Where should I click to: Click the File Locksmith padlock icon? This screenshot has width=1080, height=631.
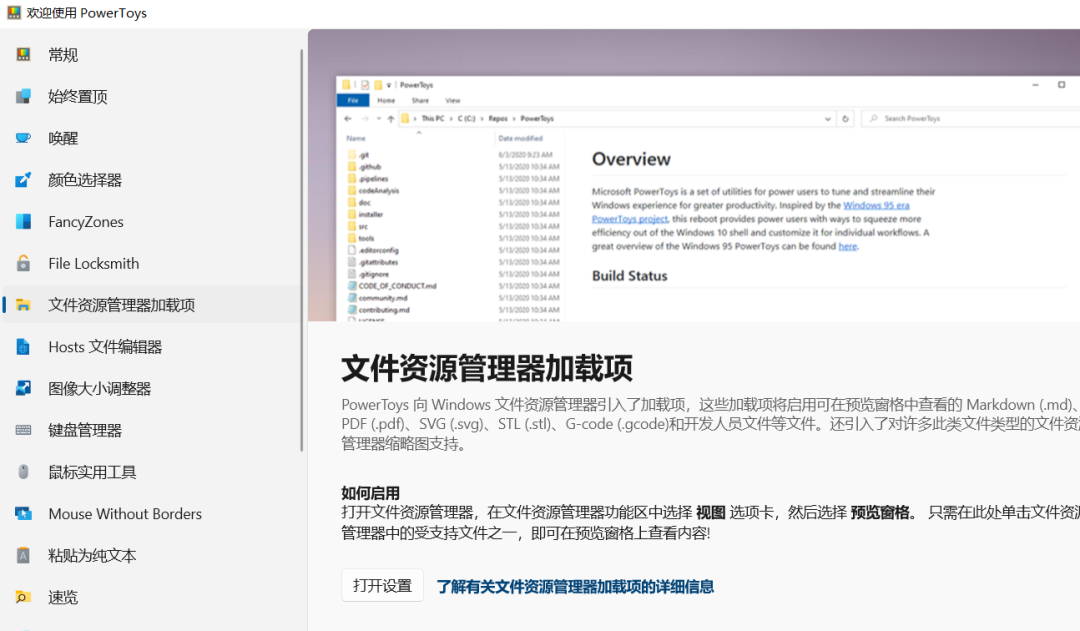[23, 263]
